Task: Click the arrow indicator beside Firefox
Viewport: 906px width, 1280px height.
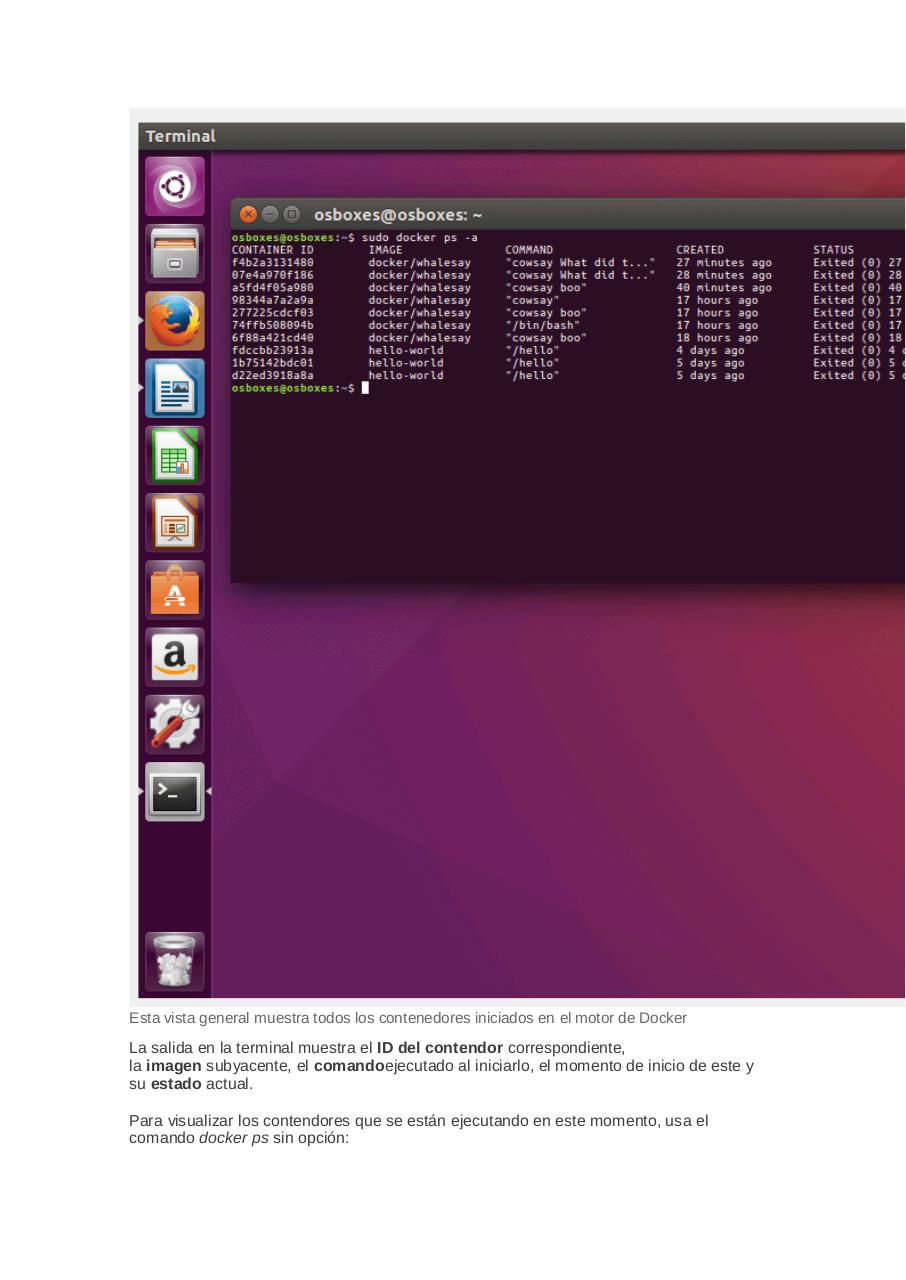Action: [141, 321]
